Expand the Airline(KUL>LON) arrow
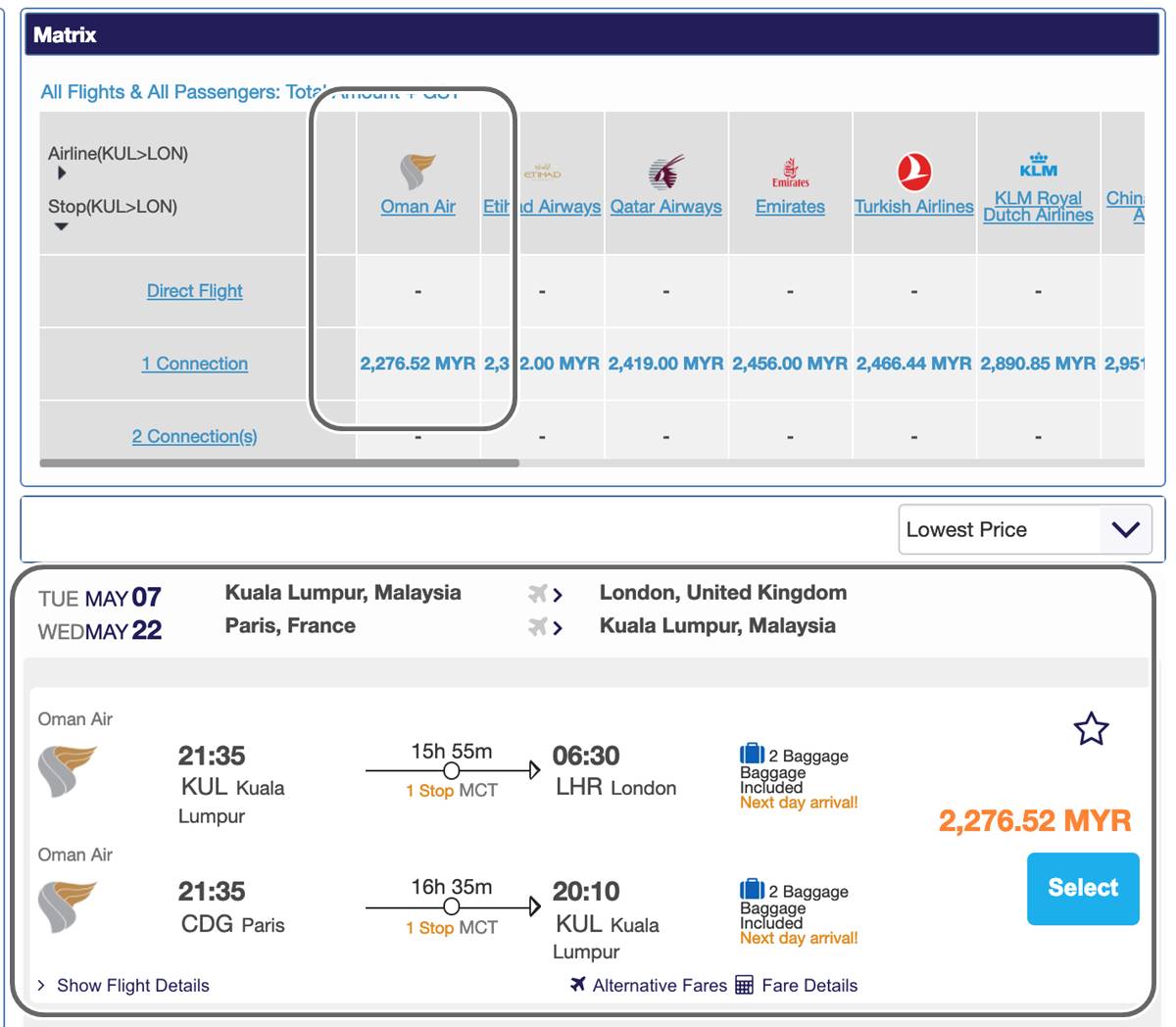This screenshot has width=1176, height=1027. [62, 173]
